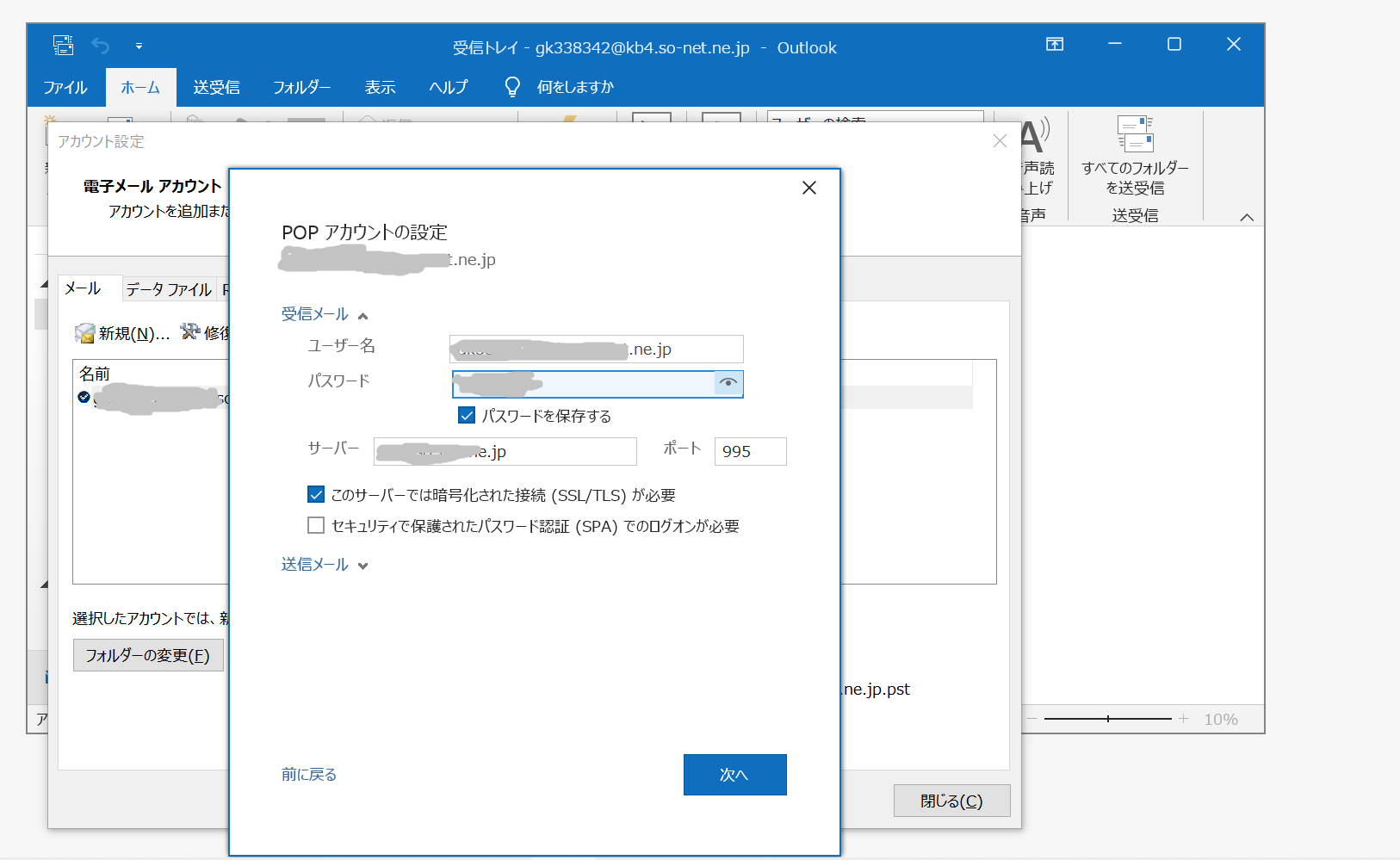The width and height of the screenshot is (1400, 860).
Task: Click the サーバー input field
Action: (505, 451)
